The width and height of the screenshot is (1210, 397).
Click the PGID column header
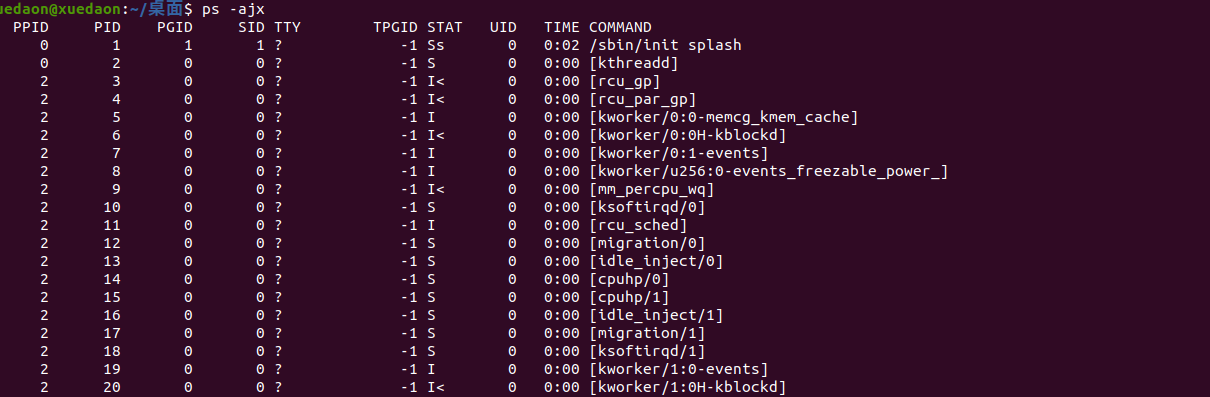click(176, 27)
